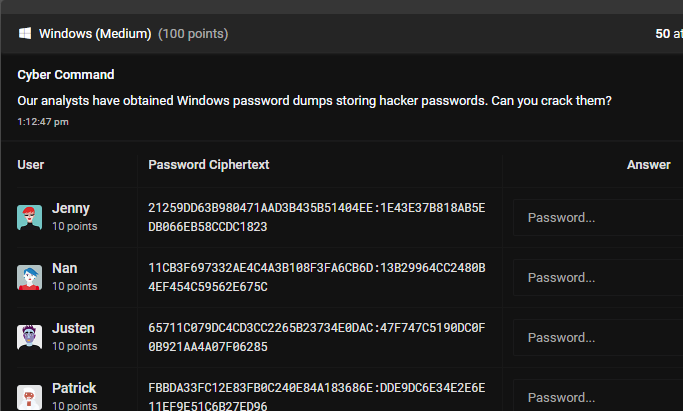Focus the password answer field for Nan
Viewport: 683px width, 411px height.
tap(597, 277)
